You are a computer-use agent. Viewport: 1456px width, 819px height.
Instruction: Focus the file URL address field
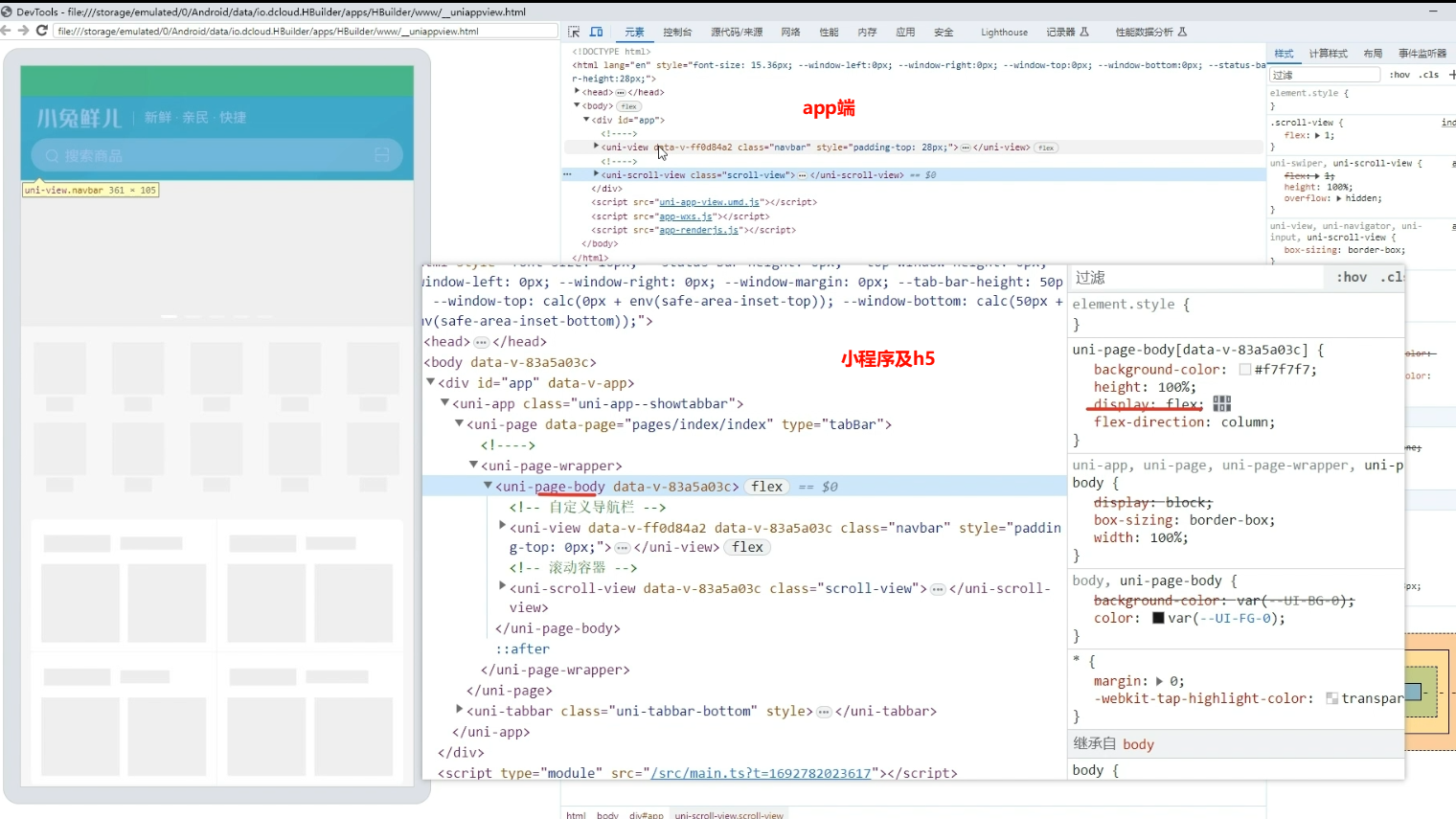(x=306, y=31)
